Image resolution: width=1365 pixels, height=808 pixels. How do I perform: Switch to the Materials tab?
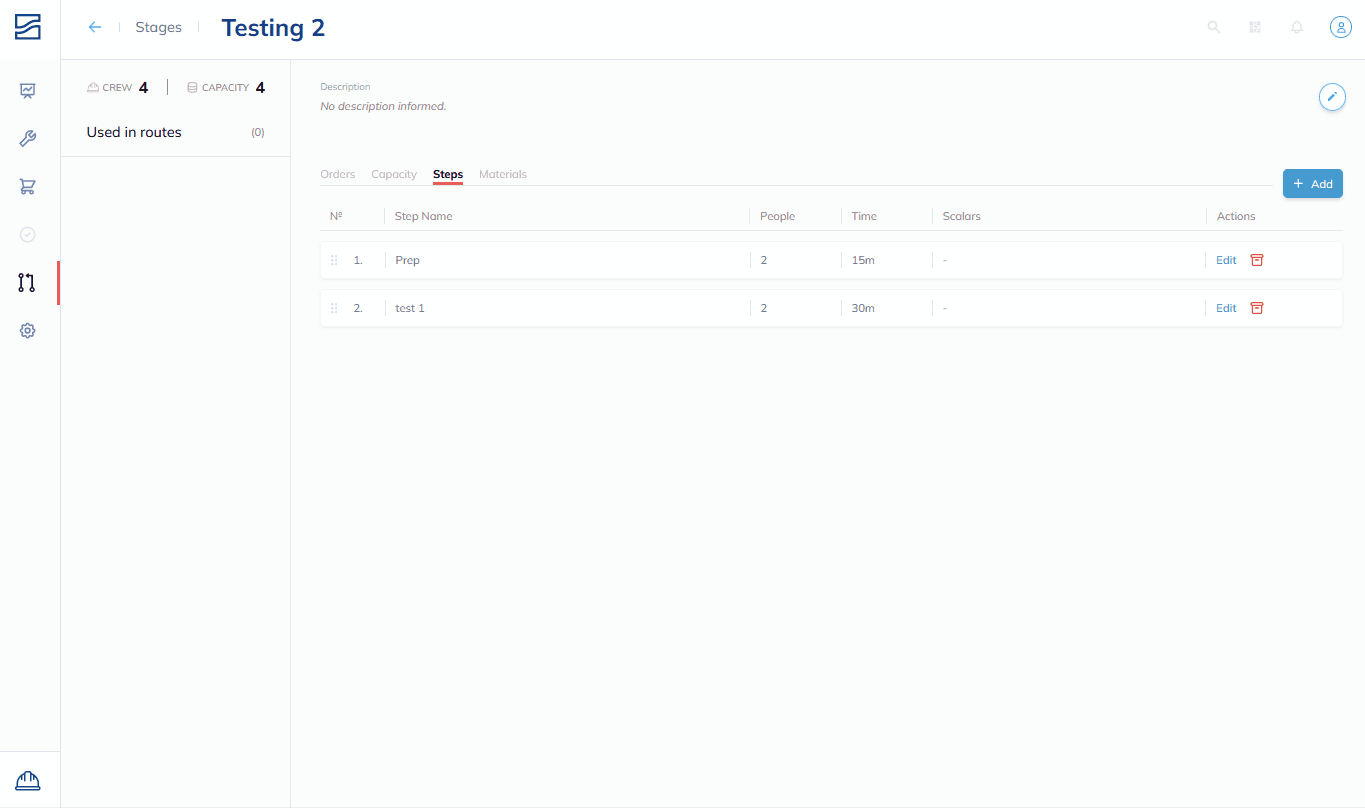pos(503,174)
